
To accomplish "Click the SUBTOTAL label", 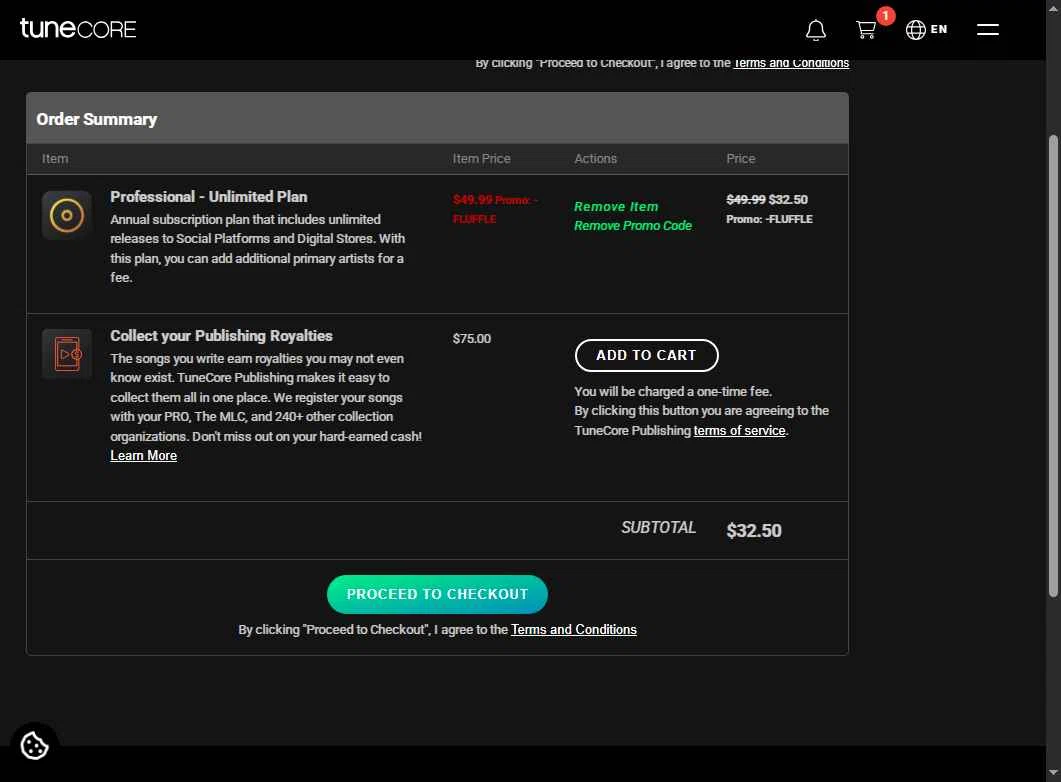I will [x=658, y=528].
